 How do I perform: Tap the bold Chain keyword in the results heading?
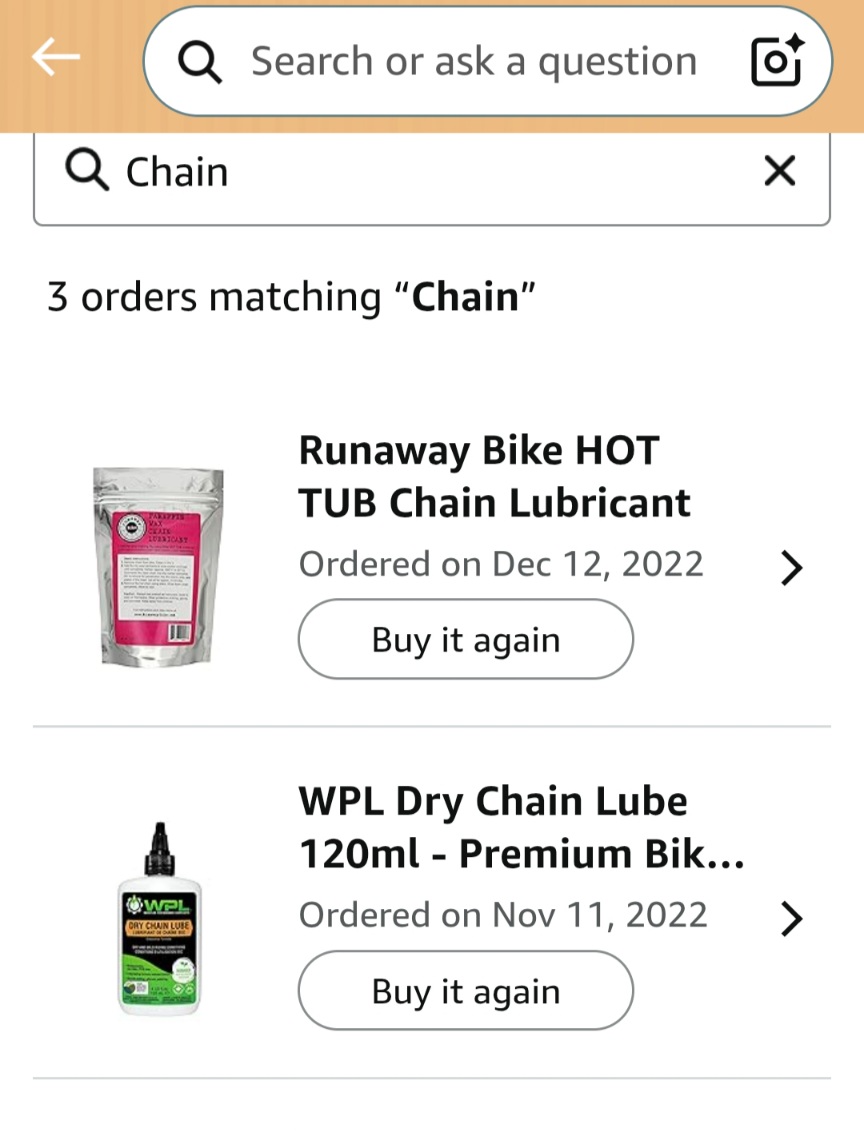click(466, 297)
